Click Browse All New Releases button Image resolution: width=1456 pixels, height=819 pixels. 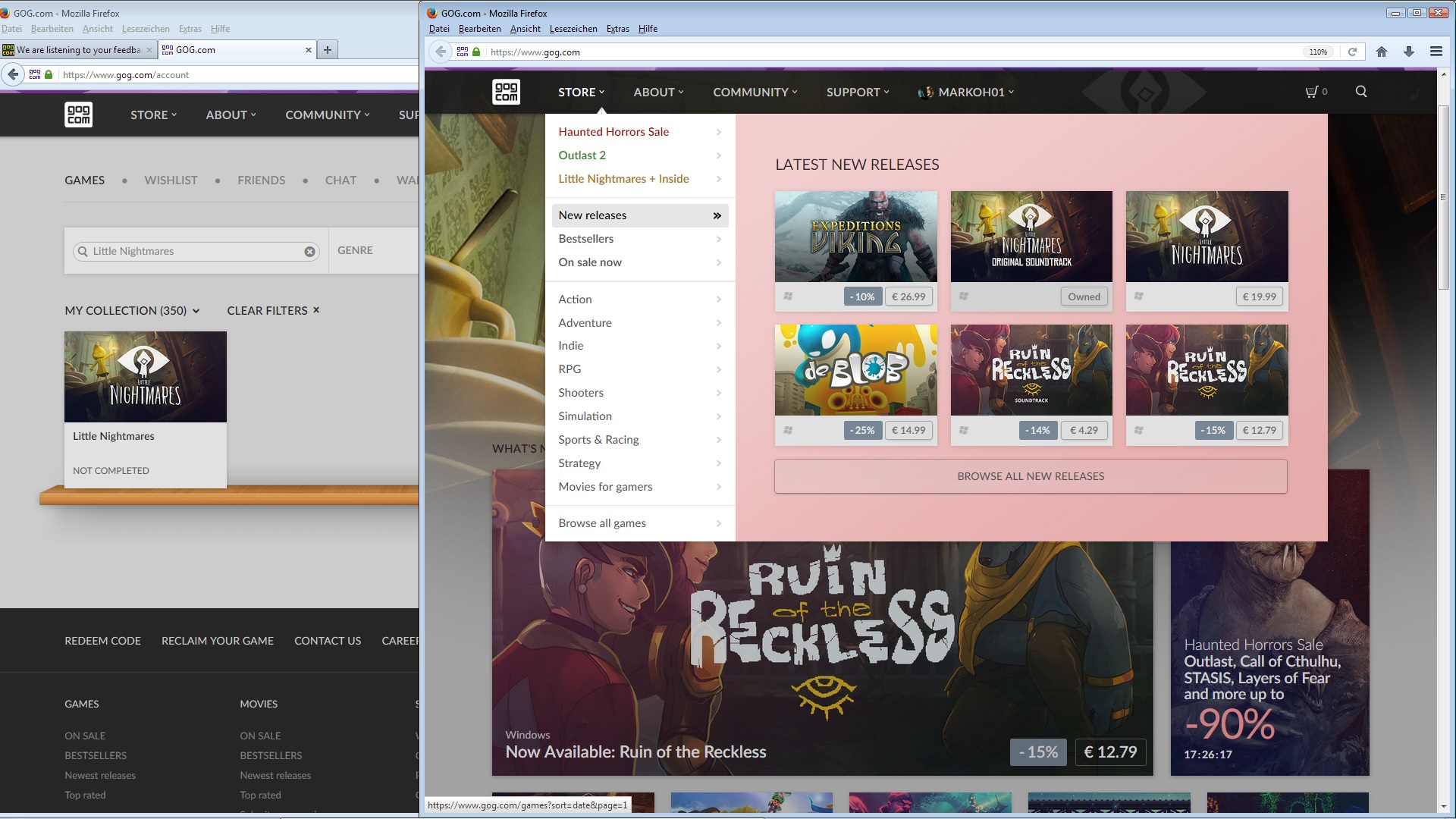(x=1030, y=476)
